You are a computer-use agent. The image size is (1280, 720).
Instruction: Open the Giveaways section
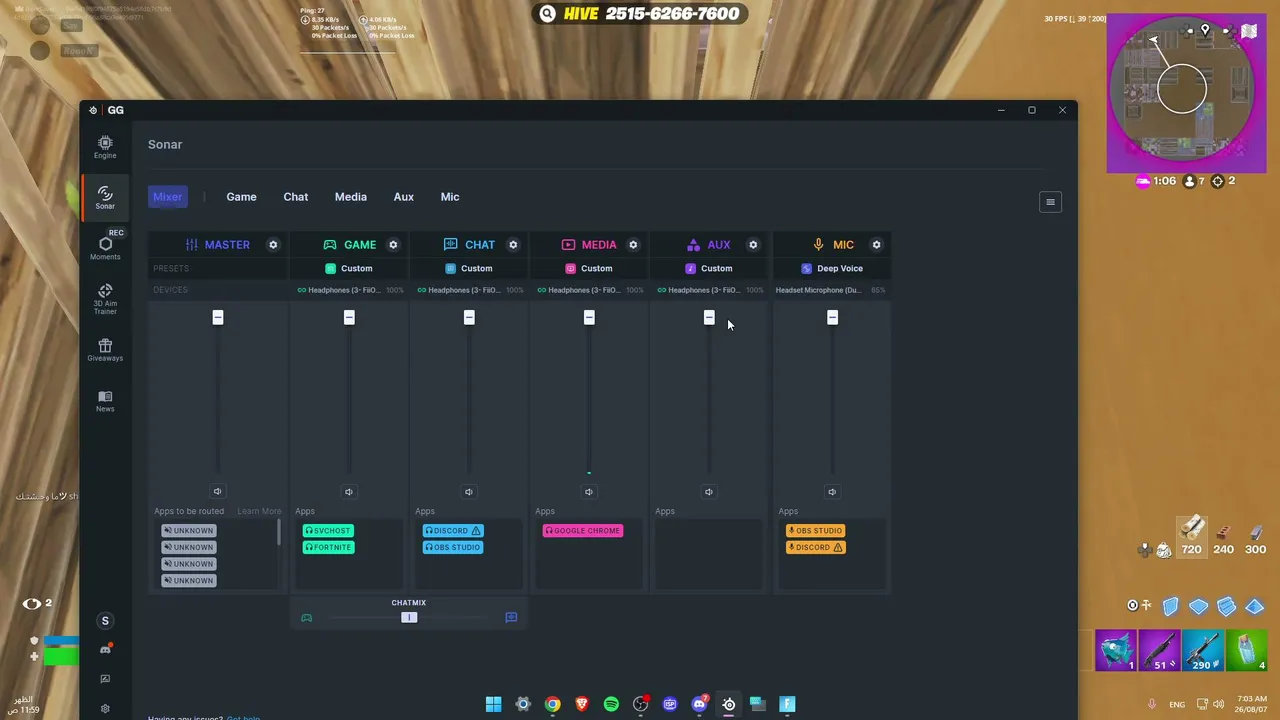105,350
